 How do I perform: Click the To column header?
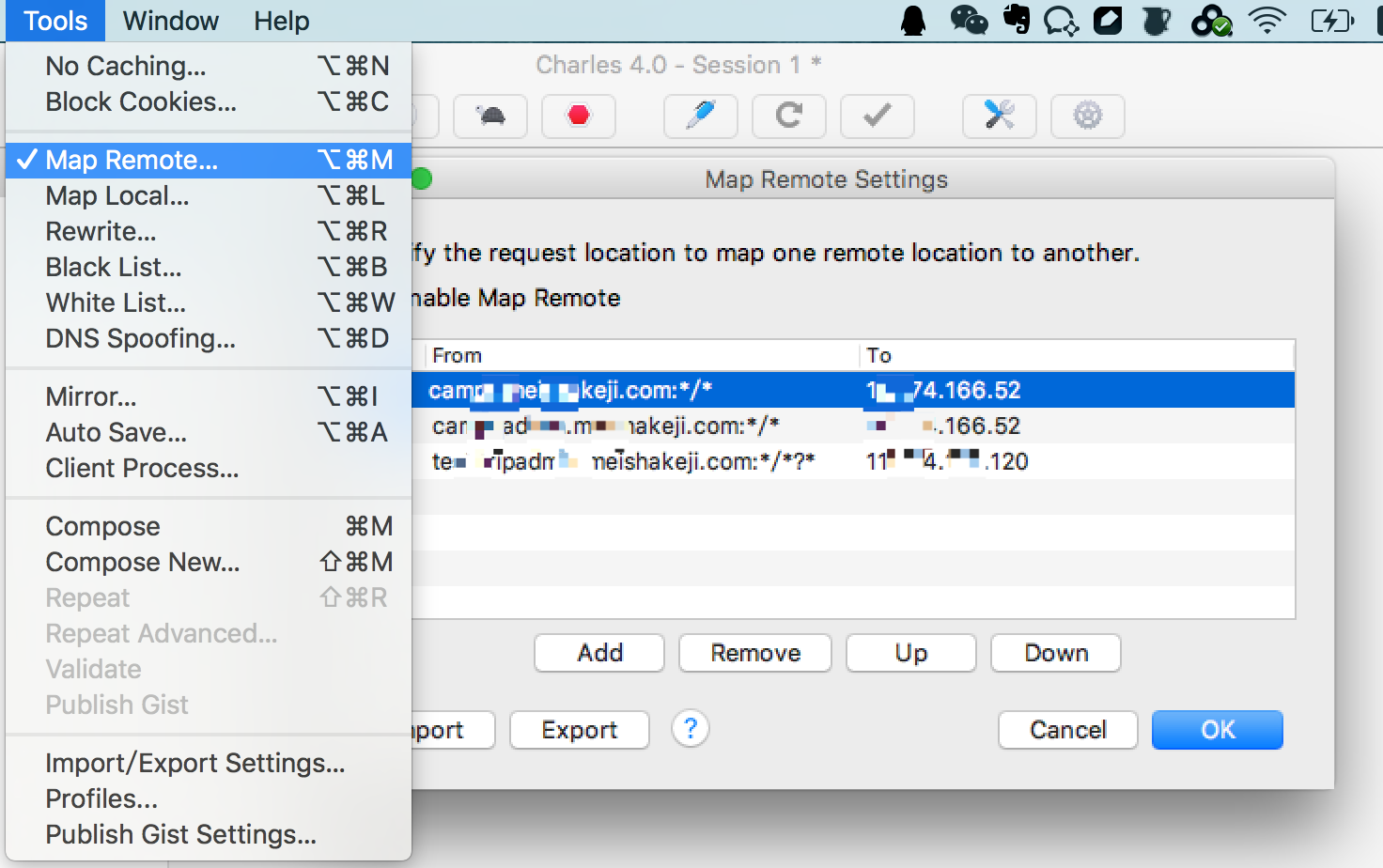tap(1077, 355)
